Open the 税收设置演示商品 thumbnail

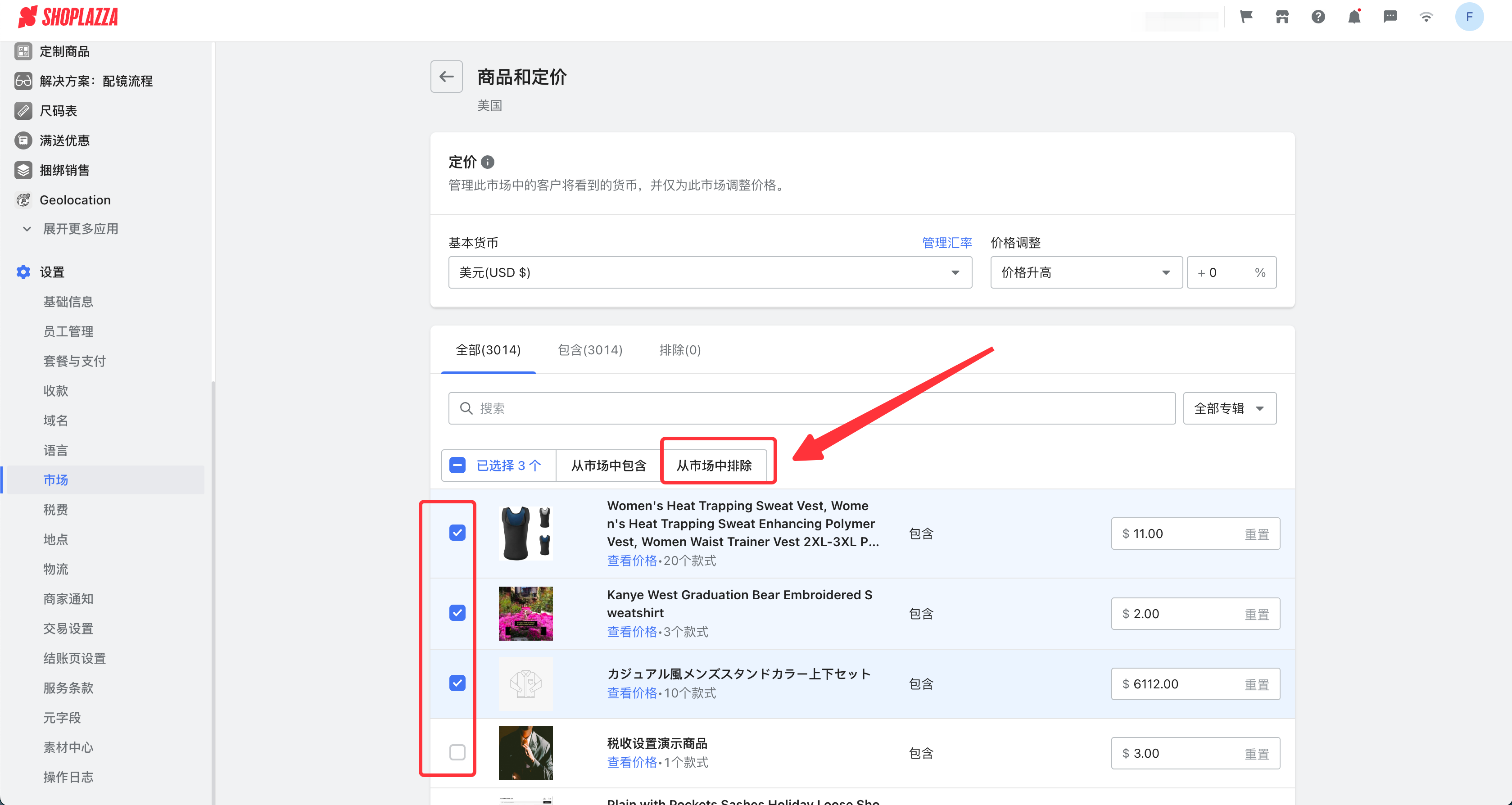525,753
